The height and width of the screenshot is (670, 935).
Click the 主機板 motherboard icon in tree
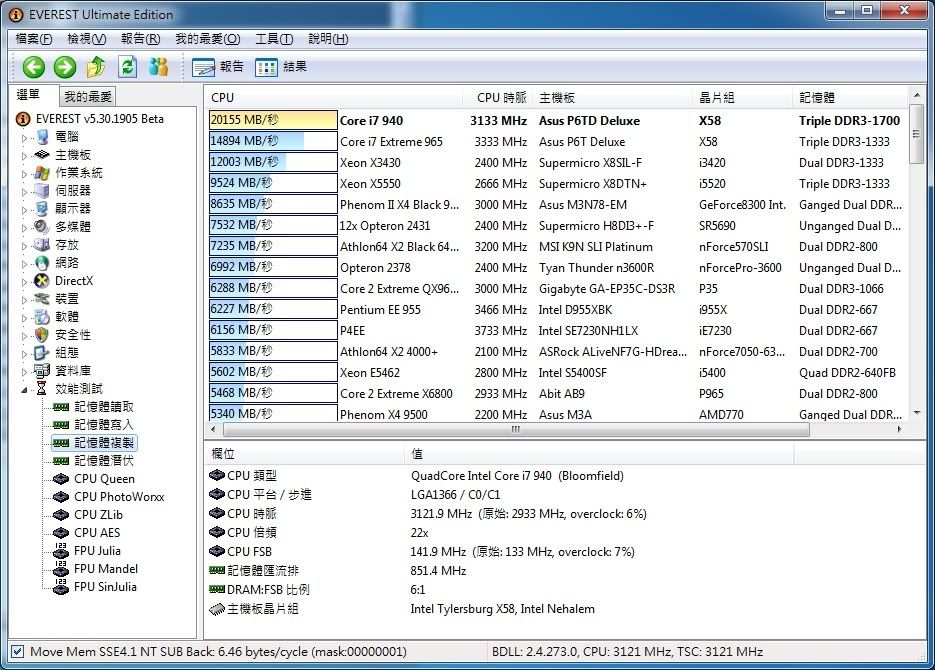pyautogui.click(x=42, y=155)
